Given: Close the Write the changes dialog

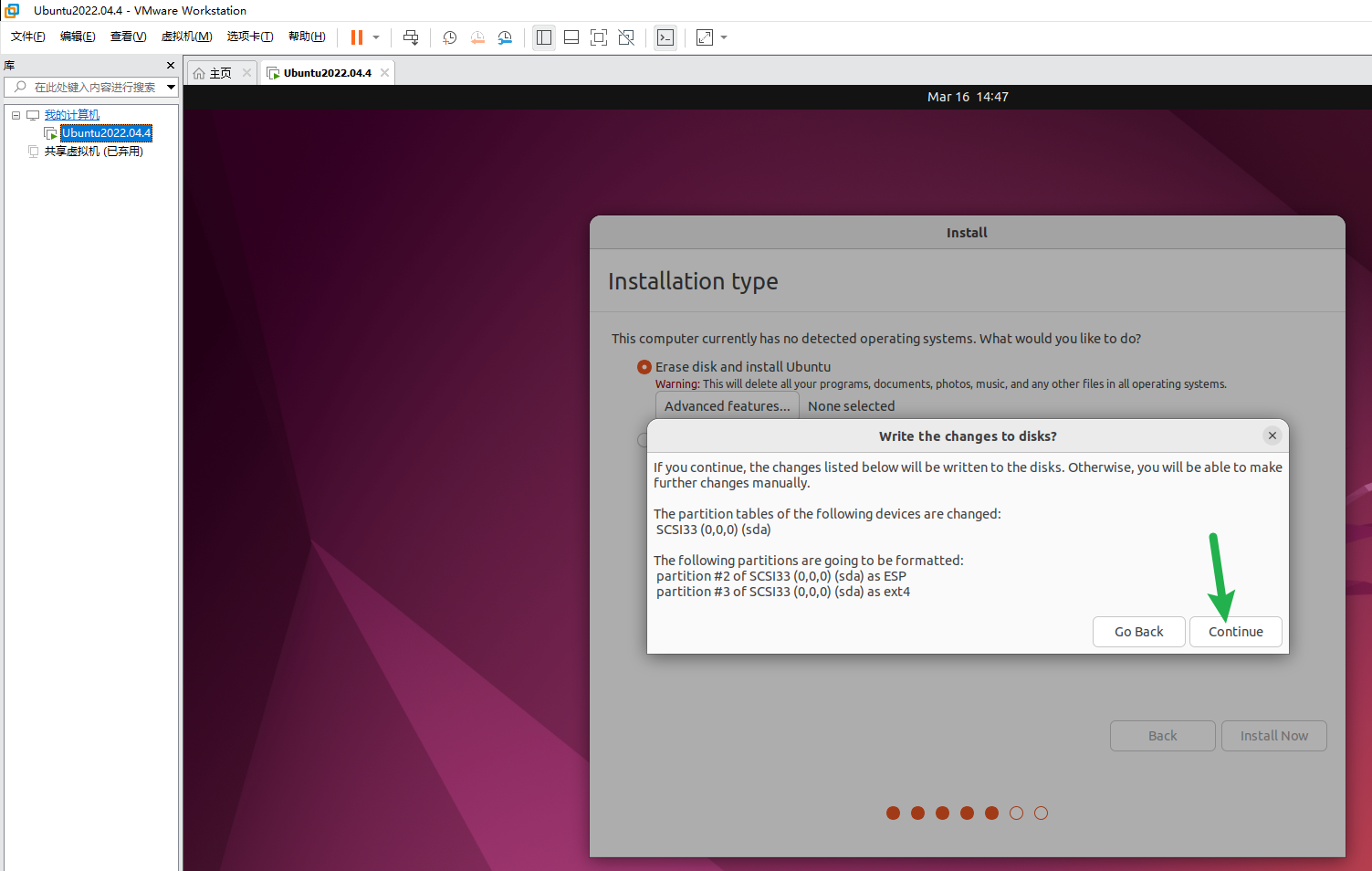Looking at the screenshot, I should (x=1273, y=435).
